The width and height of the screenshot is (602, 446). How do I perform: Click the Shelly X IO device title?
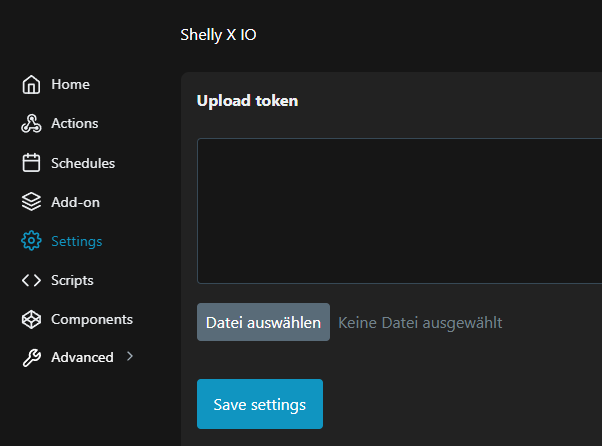click(x=219, y=34)
